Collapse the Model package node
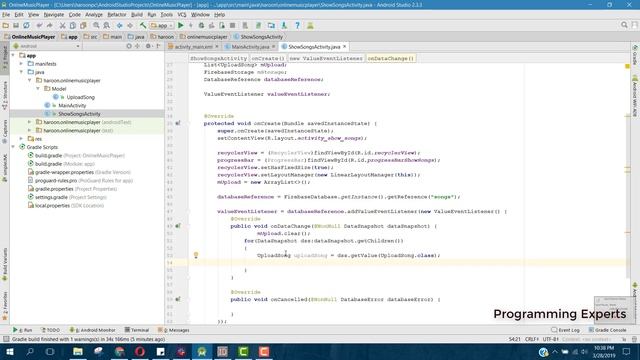This screenshot has width=640, height=360. (x=38, y=89)
